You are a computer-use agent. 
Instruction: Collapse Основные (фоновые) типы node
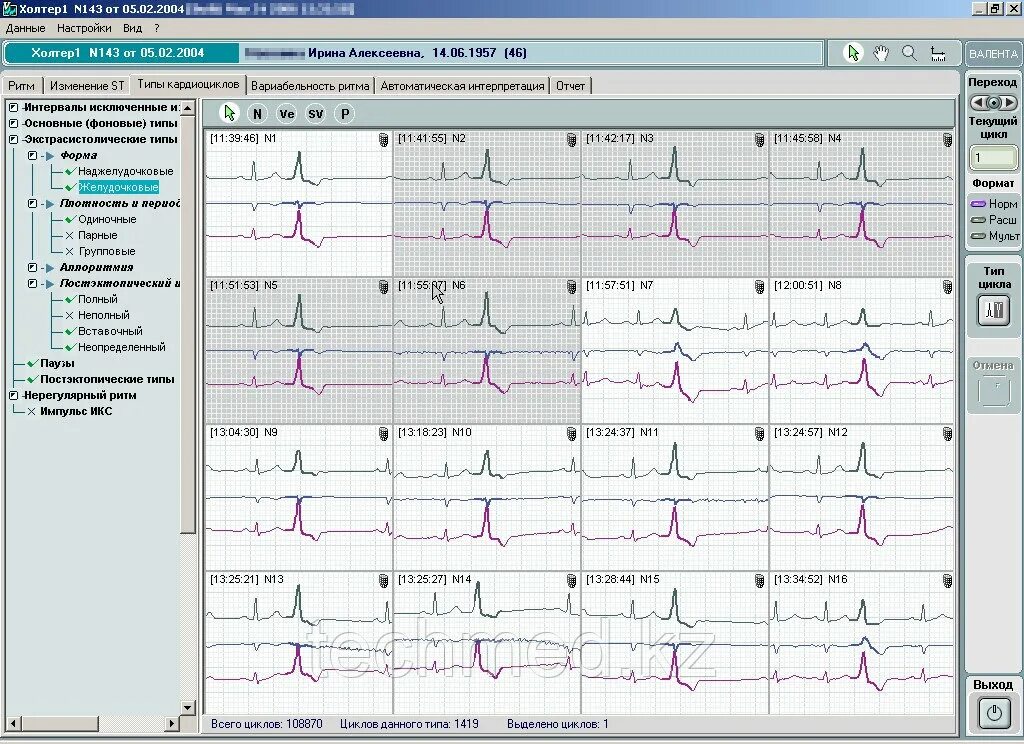coord(14,123)
